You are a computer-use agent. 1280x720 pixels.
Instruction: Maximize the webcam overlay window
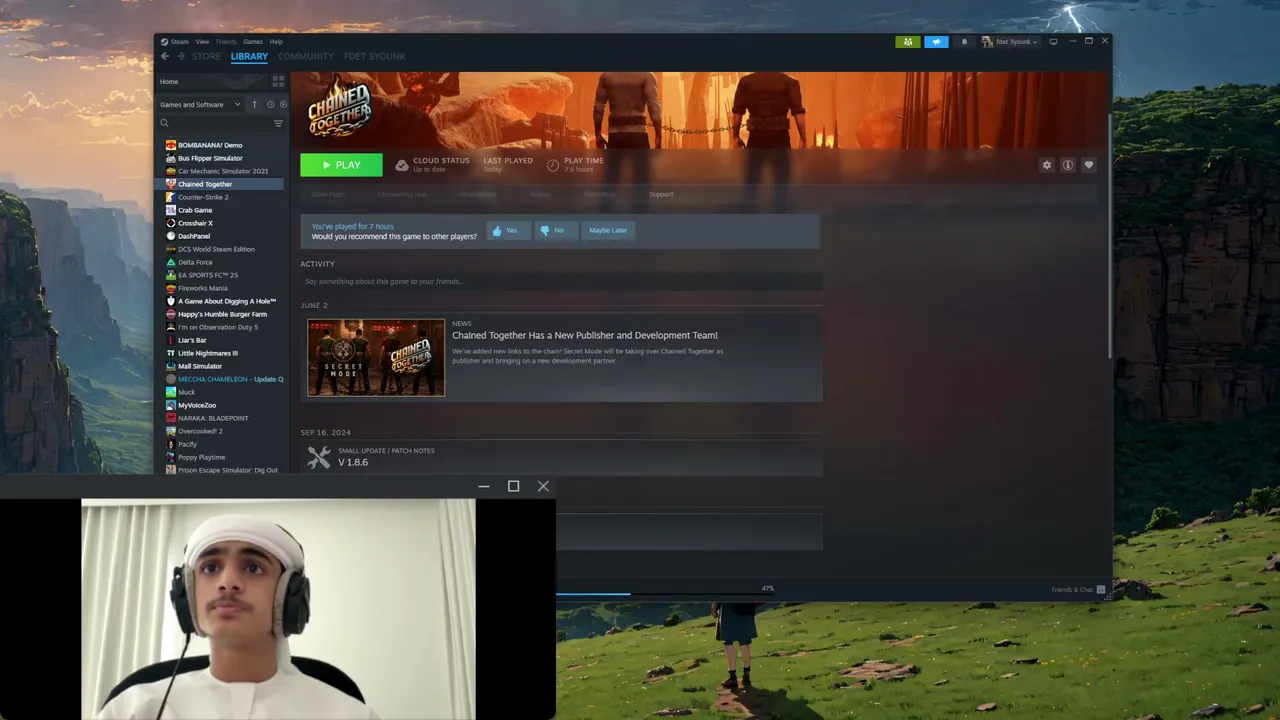(513, 486)
